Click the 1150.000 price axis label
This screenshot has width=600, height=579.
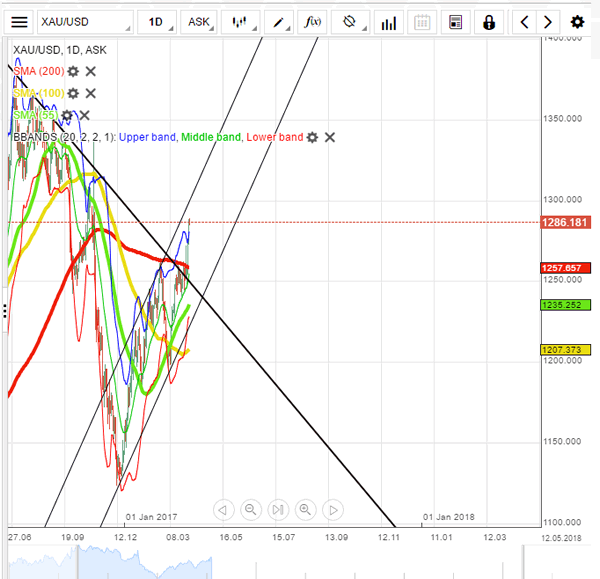tap(562, 442)
